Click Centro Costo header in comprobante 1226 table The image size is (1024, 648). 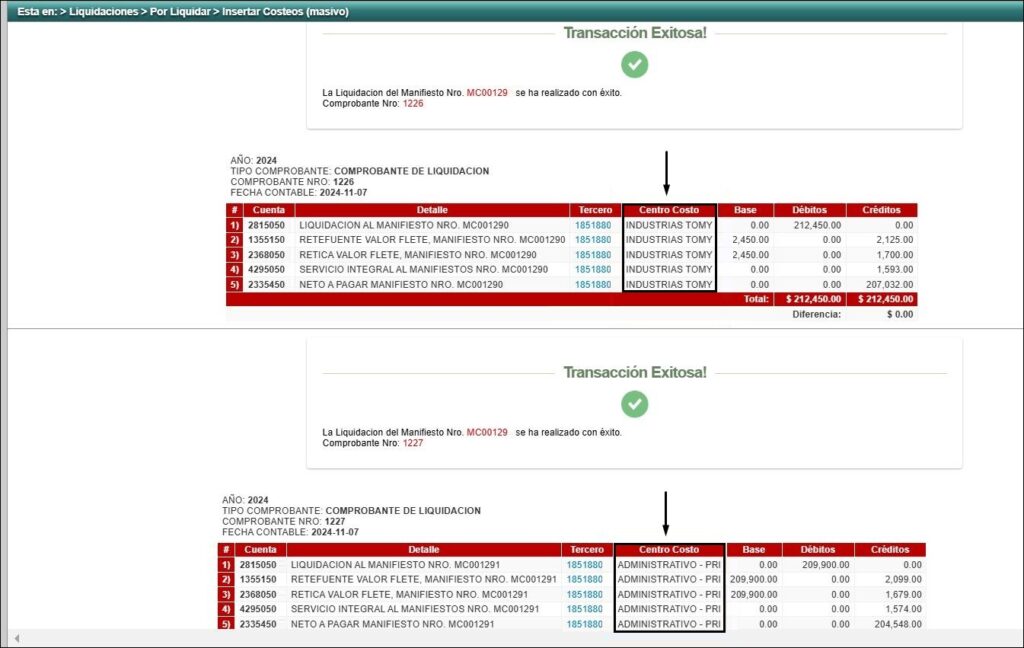[669, 210]
